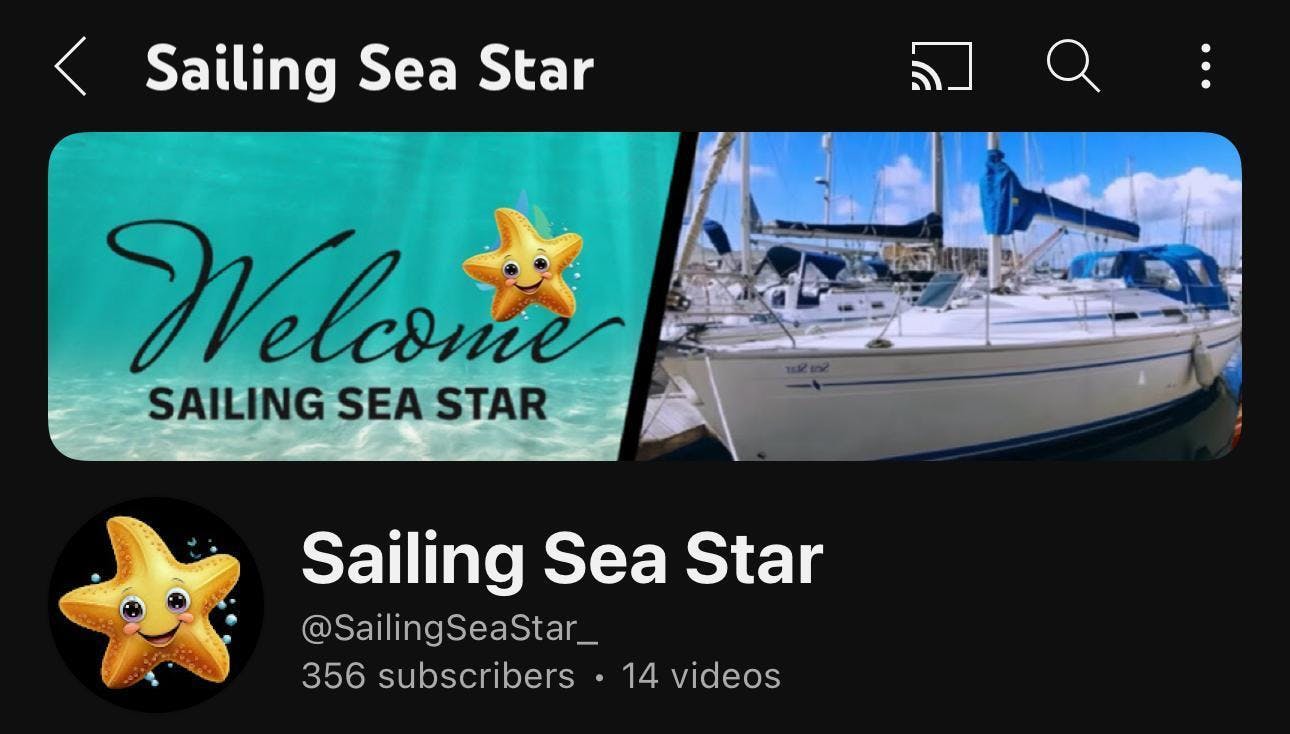1290x734 pixels.
Task: Tap the large Sailing Sea Star channel name
Action: click(x=562, y=558)
